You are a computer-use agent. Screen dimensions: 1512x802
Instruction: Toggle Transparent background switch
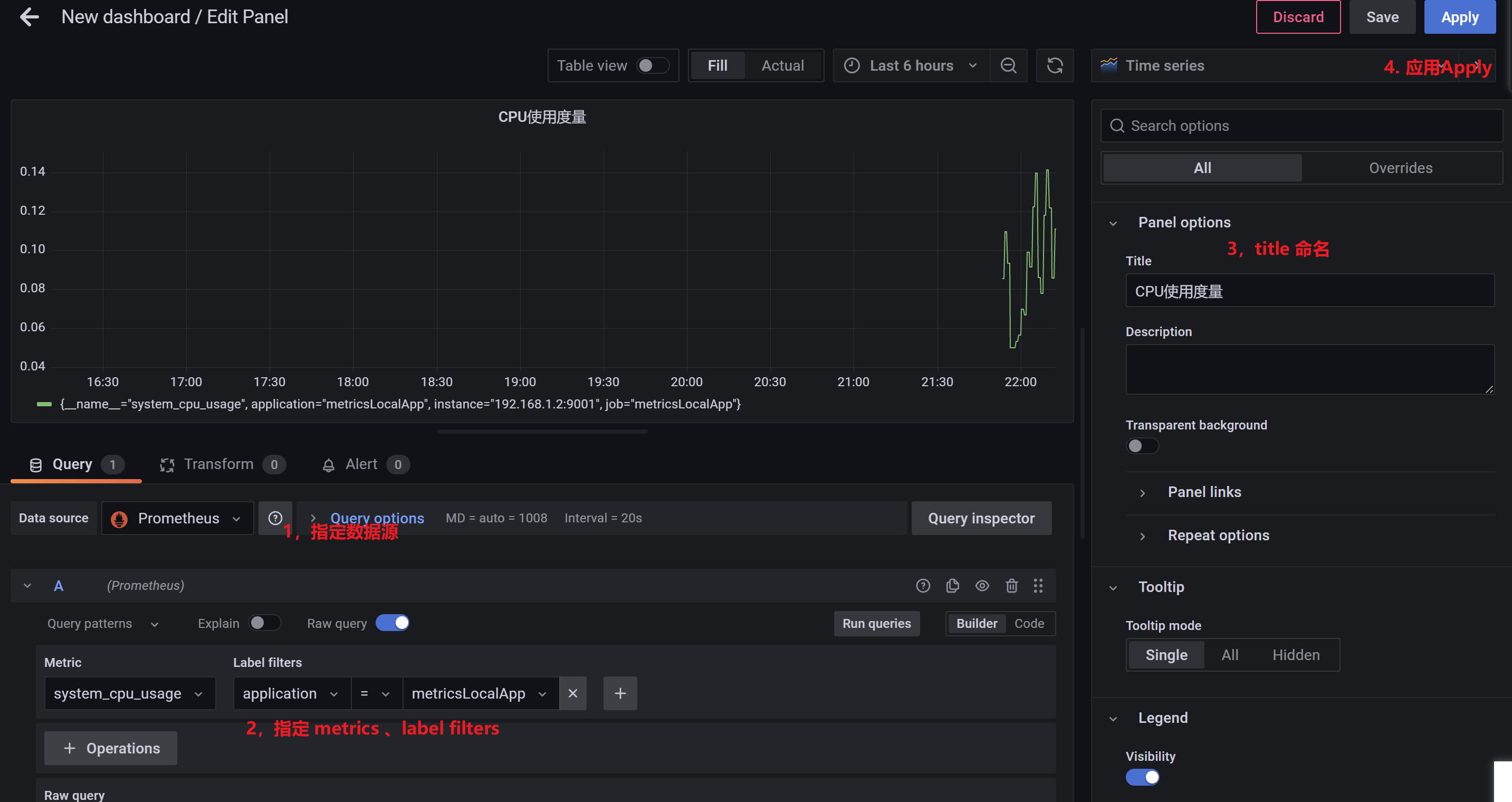[x=1142, y=446]
